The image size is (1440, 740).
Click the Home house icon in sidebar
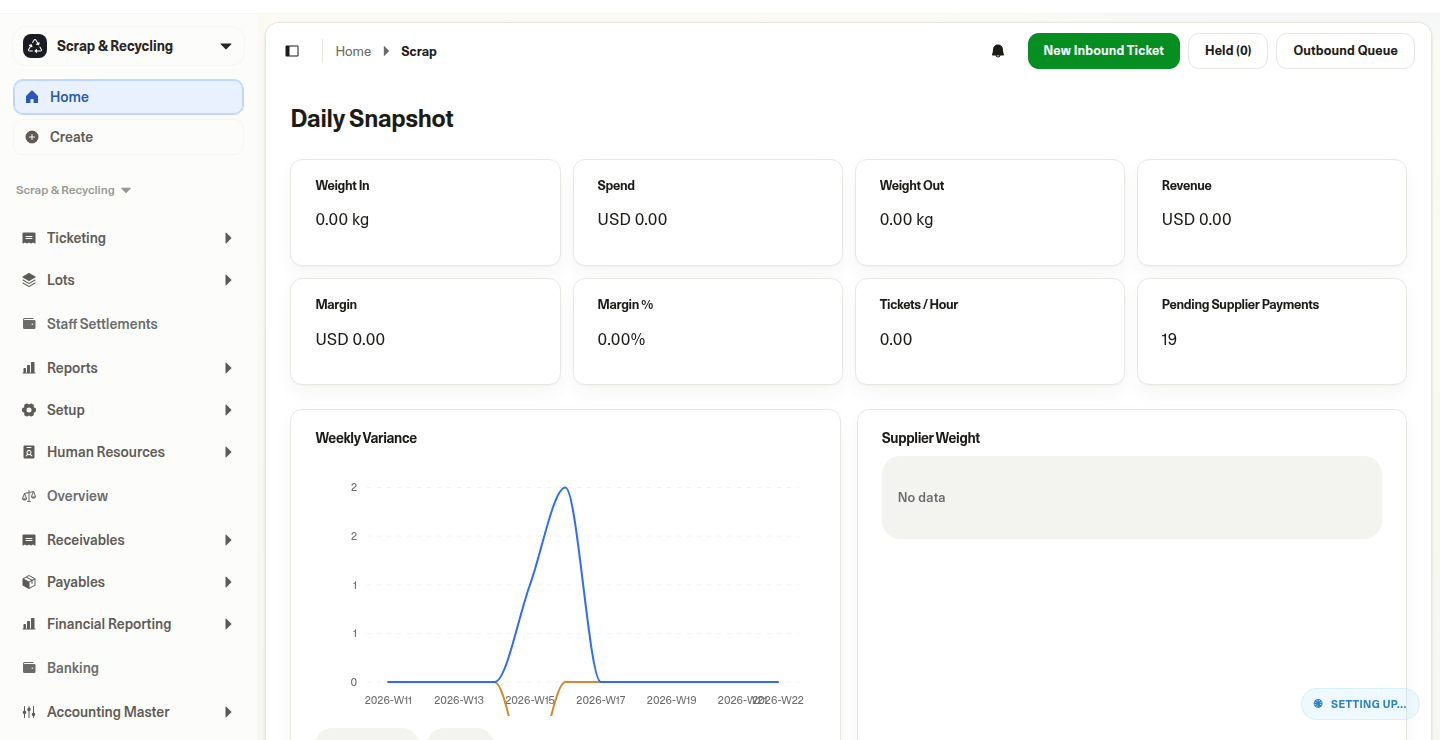click(32, 97)
